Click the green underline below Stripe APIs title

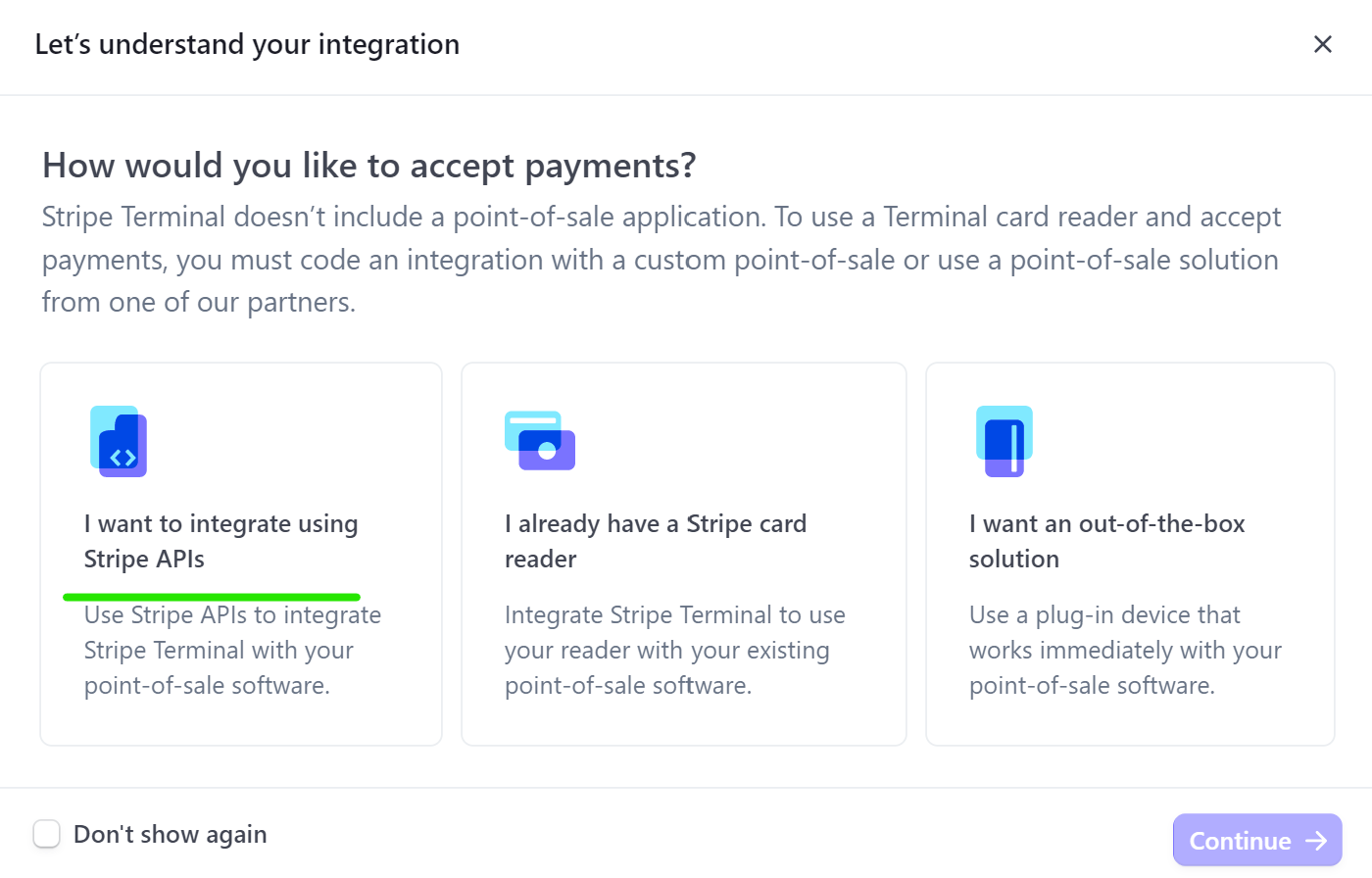coord(212,597)
